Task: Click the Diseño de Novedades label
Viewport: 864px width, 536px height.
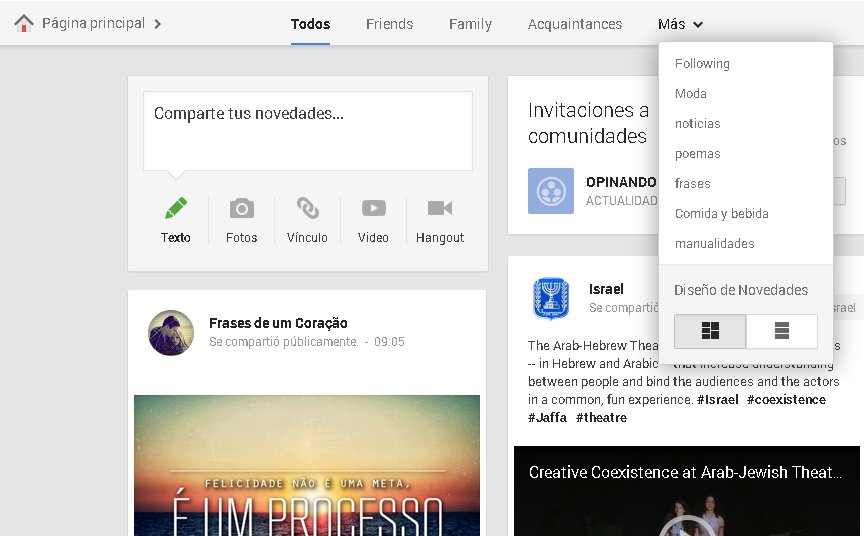Action: tap(741, 290)
